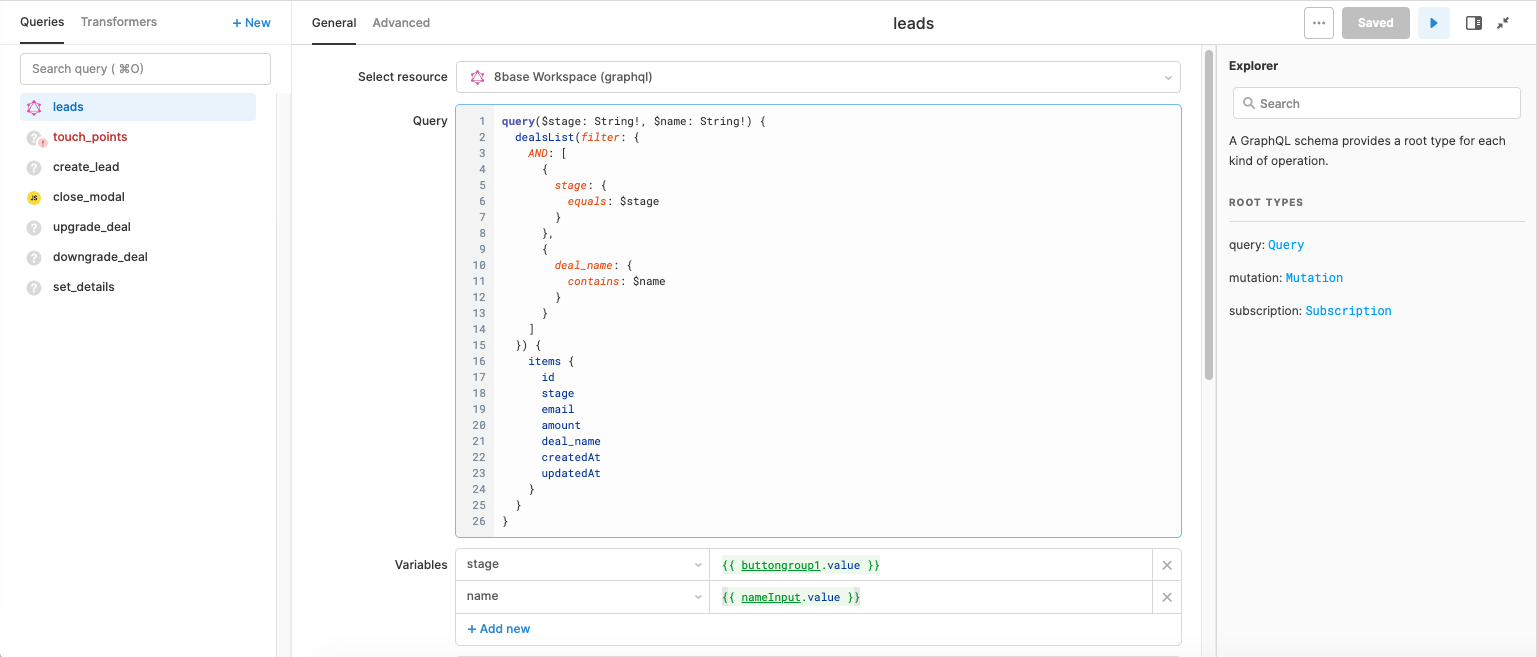Switch to the Queries tab
The width and height of the screenshot is (1537, 657).
[x=42, y=22]
